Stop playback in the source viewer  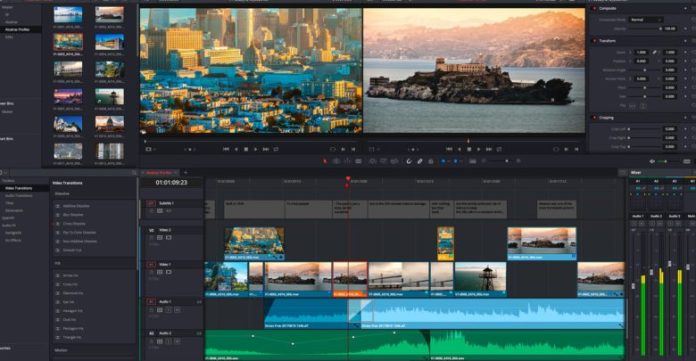pos(246,150)
